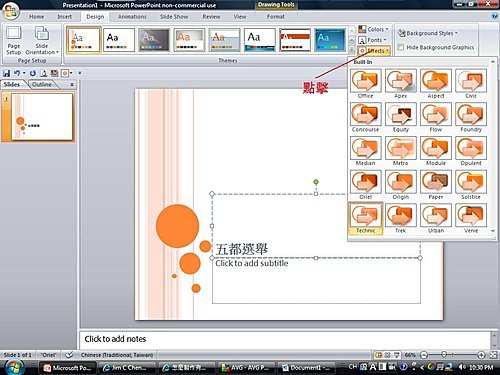Viewport: 500px width, 375px height.
Task: Open the Insert ribbon tab
Action: coord(64,16)
